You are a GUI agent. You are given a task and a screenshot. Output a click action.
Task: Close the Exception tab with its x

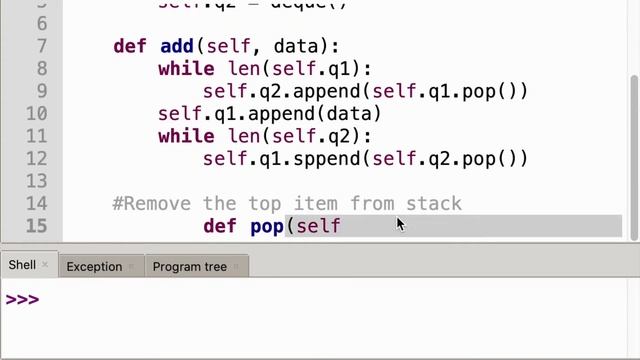[131, 267]
